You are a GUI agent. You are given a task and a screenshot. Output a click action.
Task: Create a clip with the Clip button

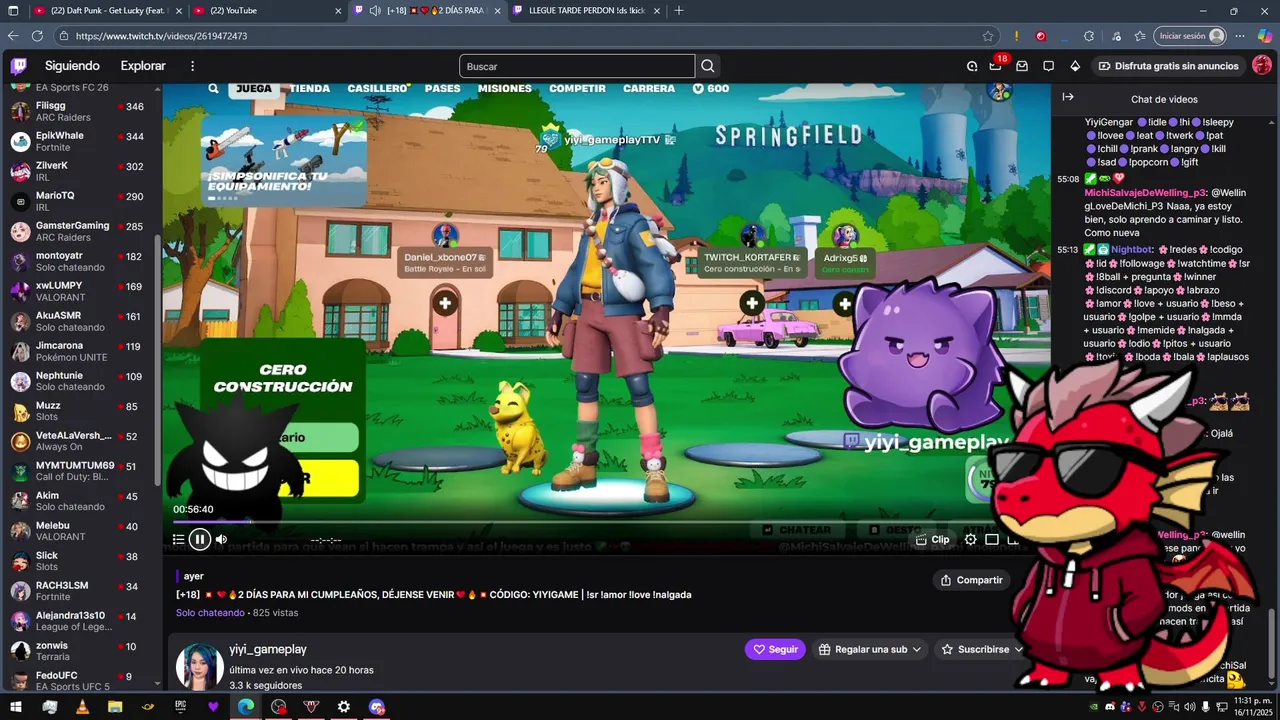[x=933, y=540]
